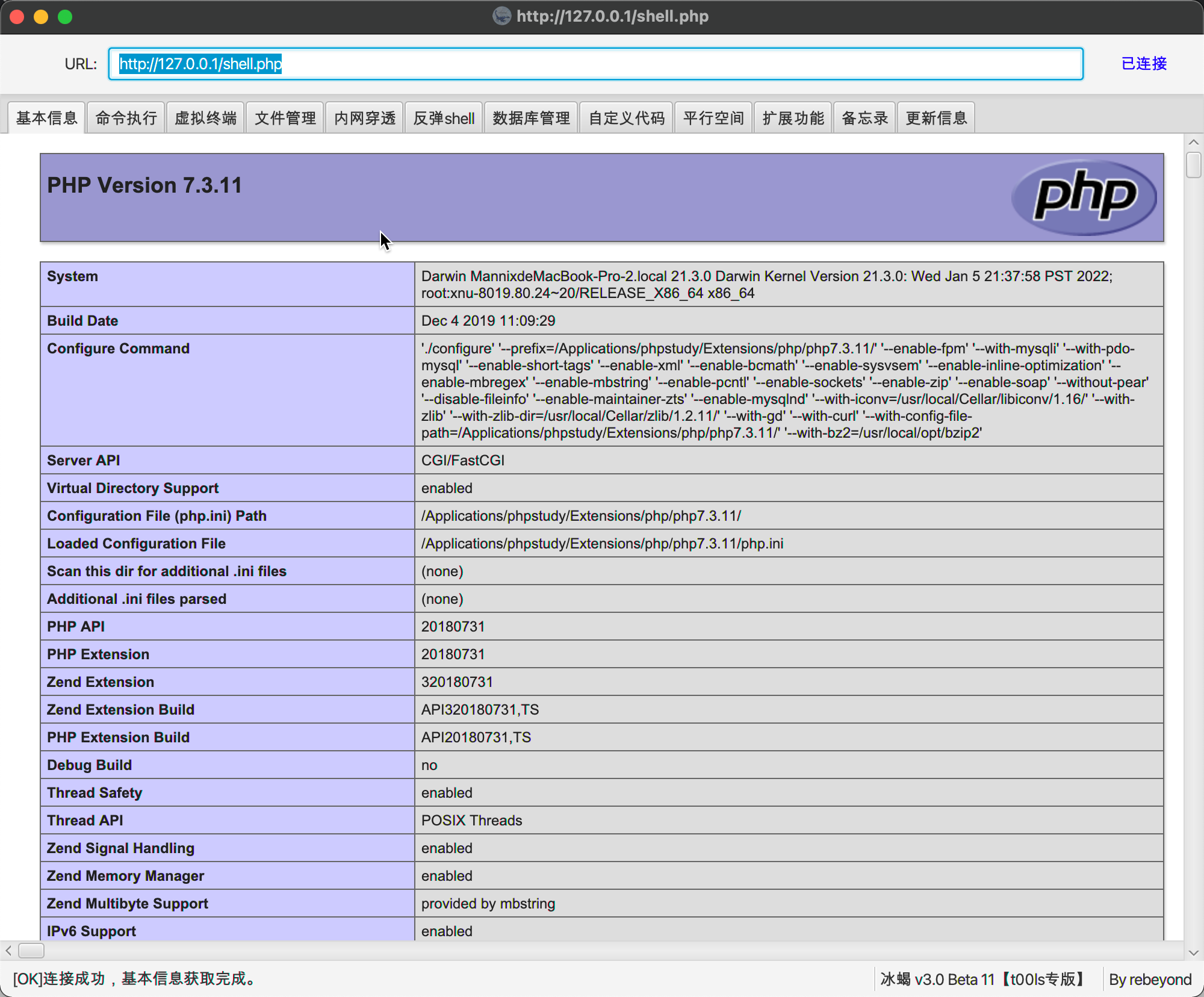Open the 文件管理 tab

point(285,117)
